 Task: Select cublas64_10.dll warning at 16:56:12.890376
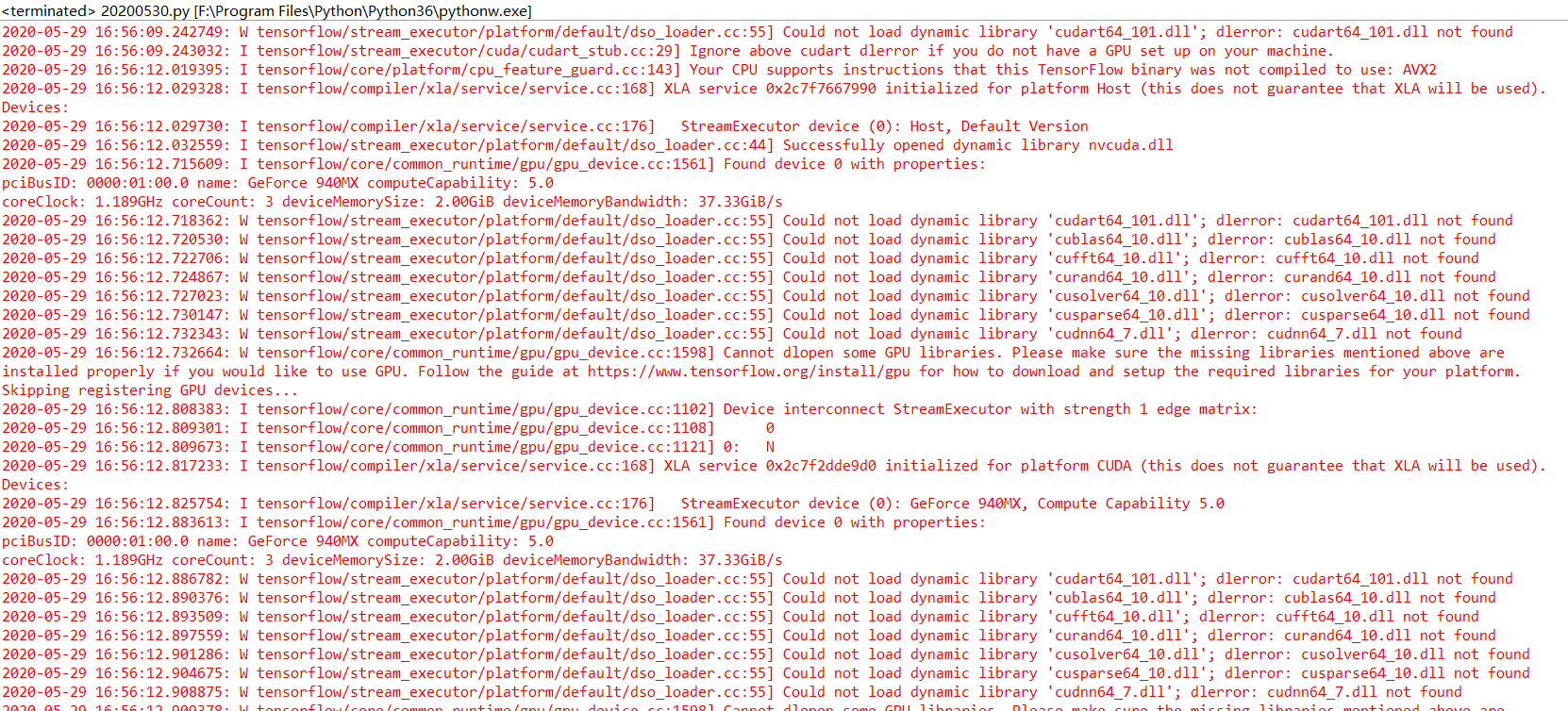coord(749,598)
